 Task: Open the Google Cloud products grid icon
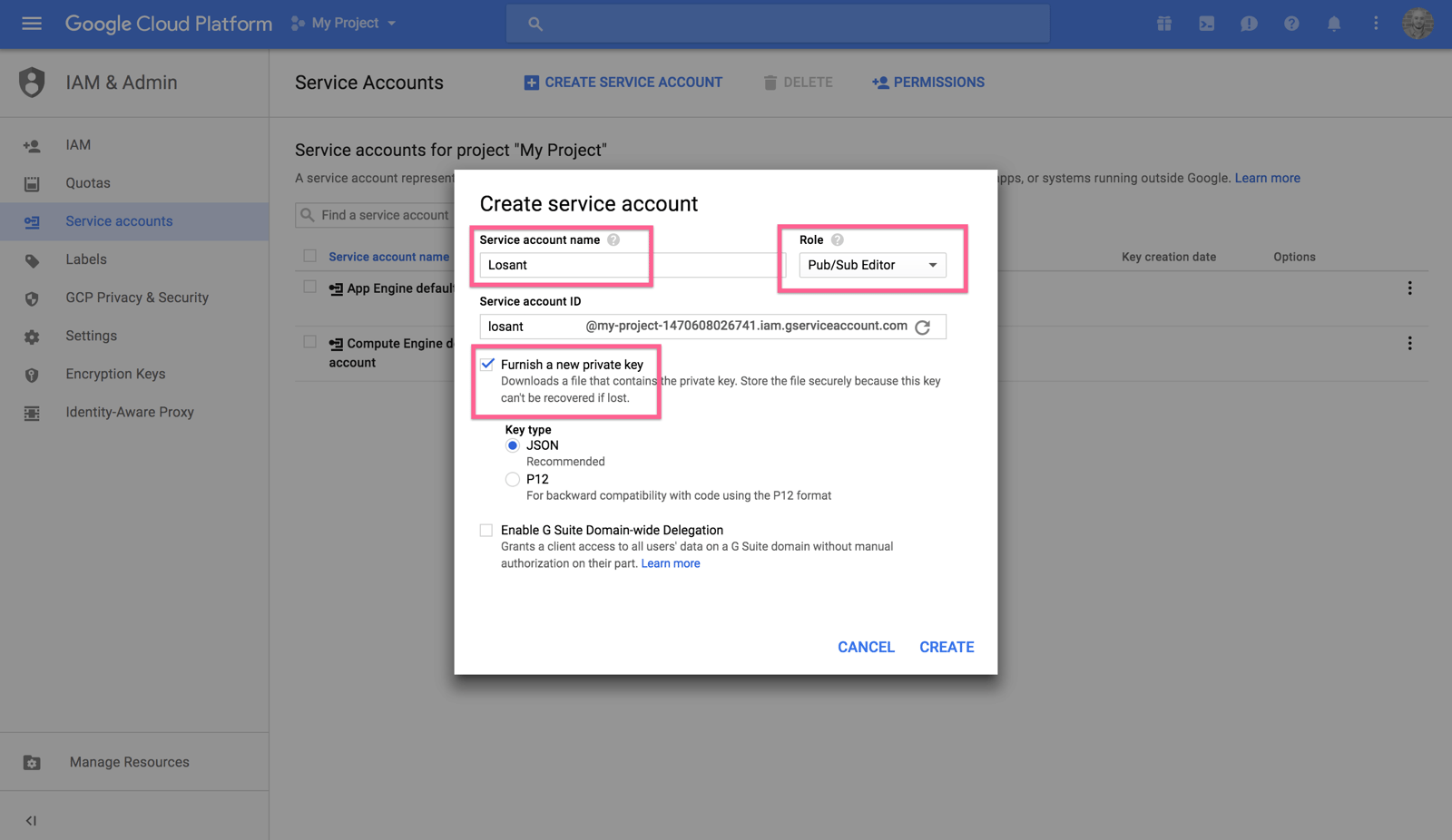pos(1163,24)
